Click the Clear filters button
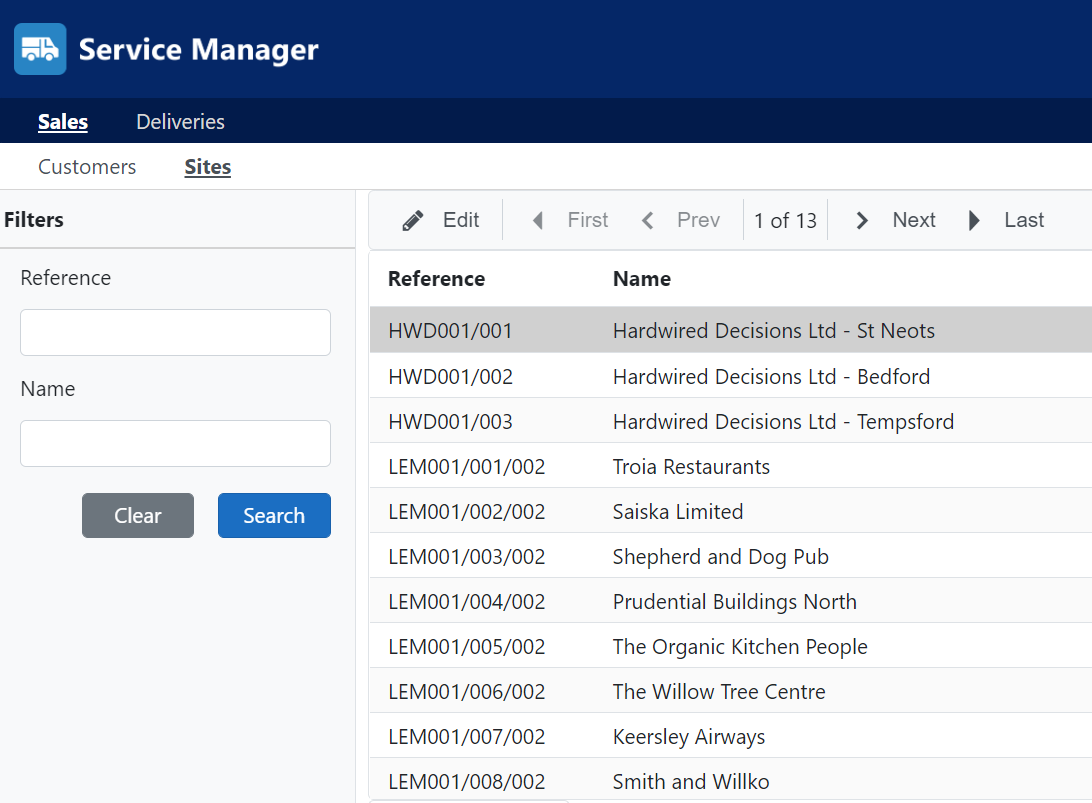The height and width of the screenshot is (803, 1092). point(138,515)
